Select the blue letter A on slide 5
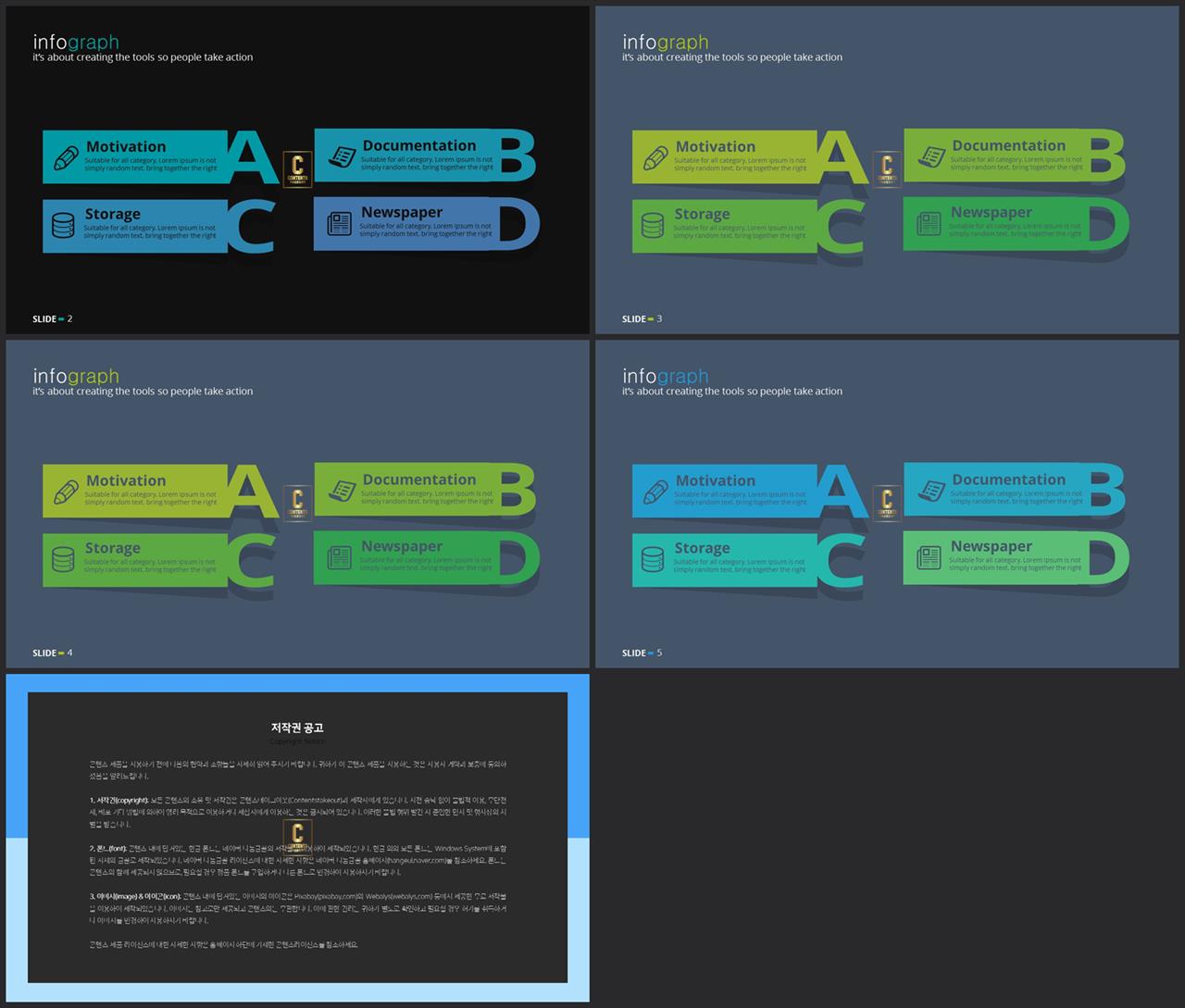Viewport: 1185px width, 1008px height. tap(842, 491)
